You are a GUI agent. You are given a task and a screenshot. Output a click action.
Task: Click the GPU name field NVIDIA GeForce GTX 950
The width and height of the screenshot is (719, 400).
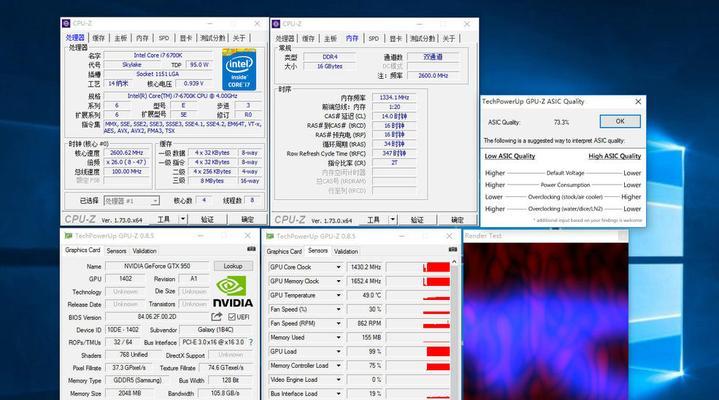click(x=157, y=266)
